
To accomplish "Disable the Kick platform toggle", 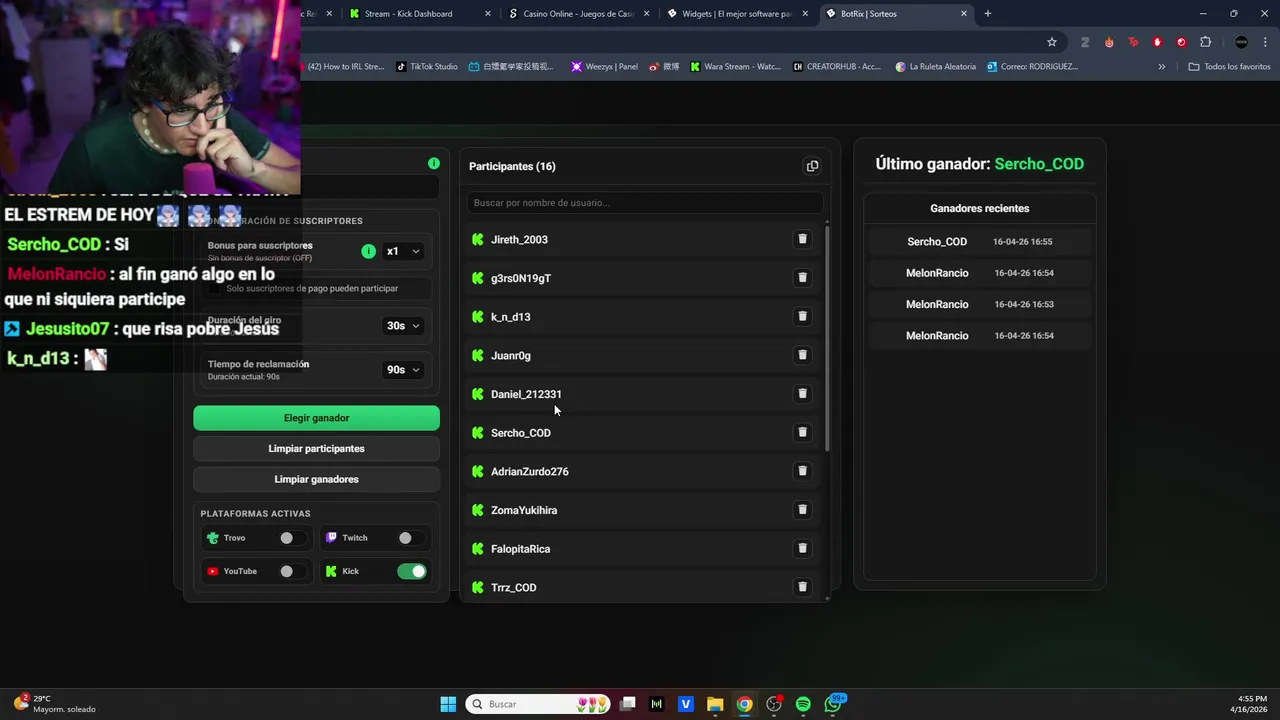I will pyautogui.click(x=412, y=571).
